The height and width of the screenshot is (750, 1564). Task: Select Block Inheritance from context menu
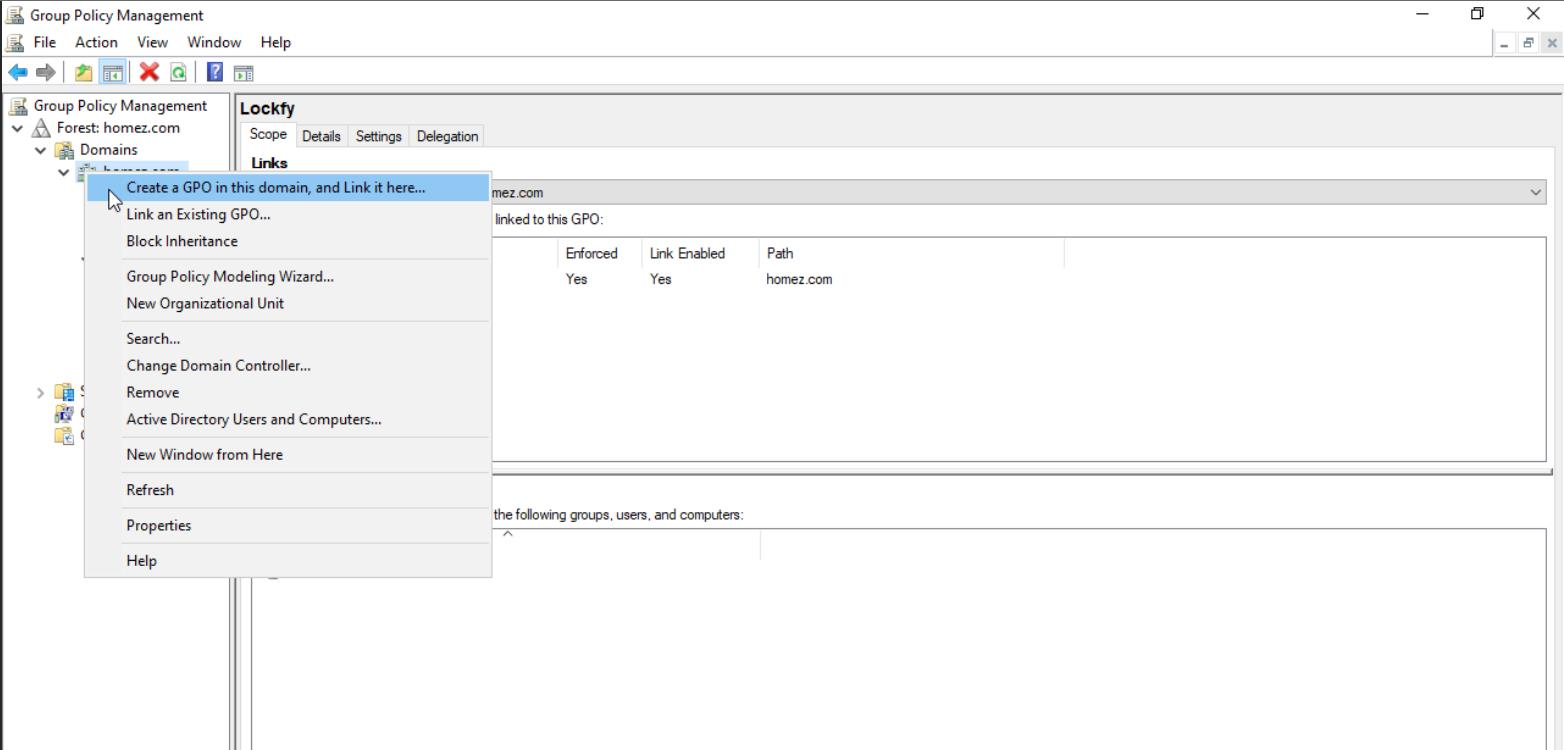click(x=288, y=241)
